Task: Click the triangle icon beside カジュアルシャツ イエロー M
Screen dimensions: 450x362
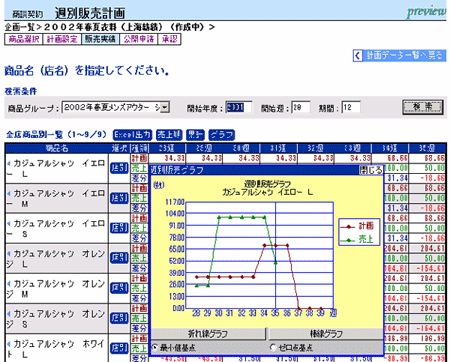Action: (x=9, y=193)
